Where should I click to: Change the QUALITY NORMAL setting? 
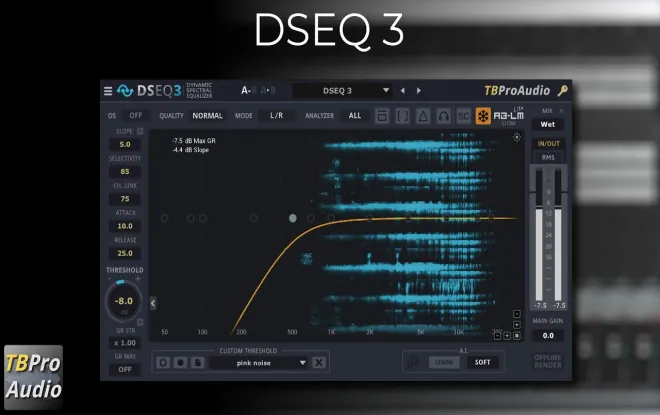click(x=207, y=115)
